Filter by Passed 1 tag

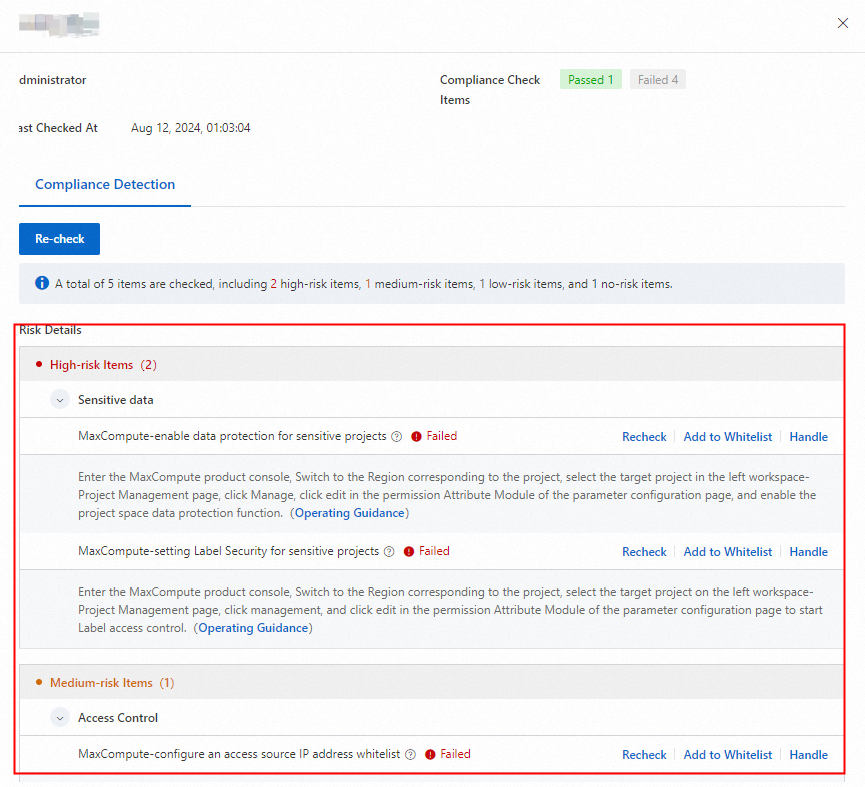click(x=591, y=80)
